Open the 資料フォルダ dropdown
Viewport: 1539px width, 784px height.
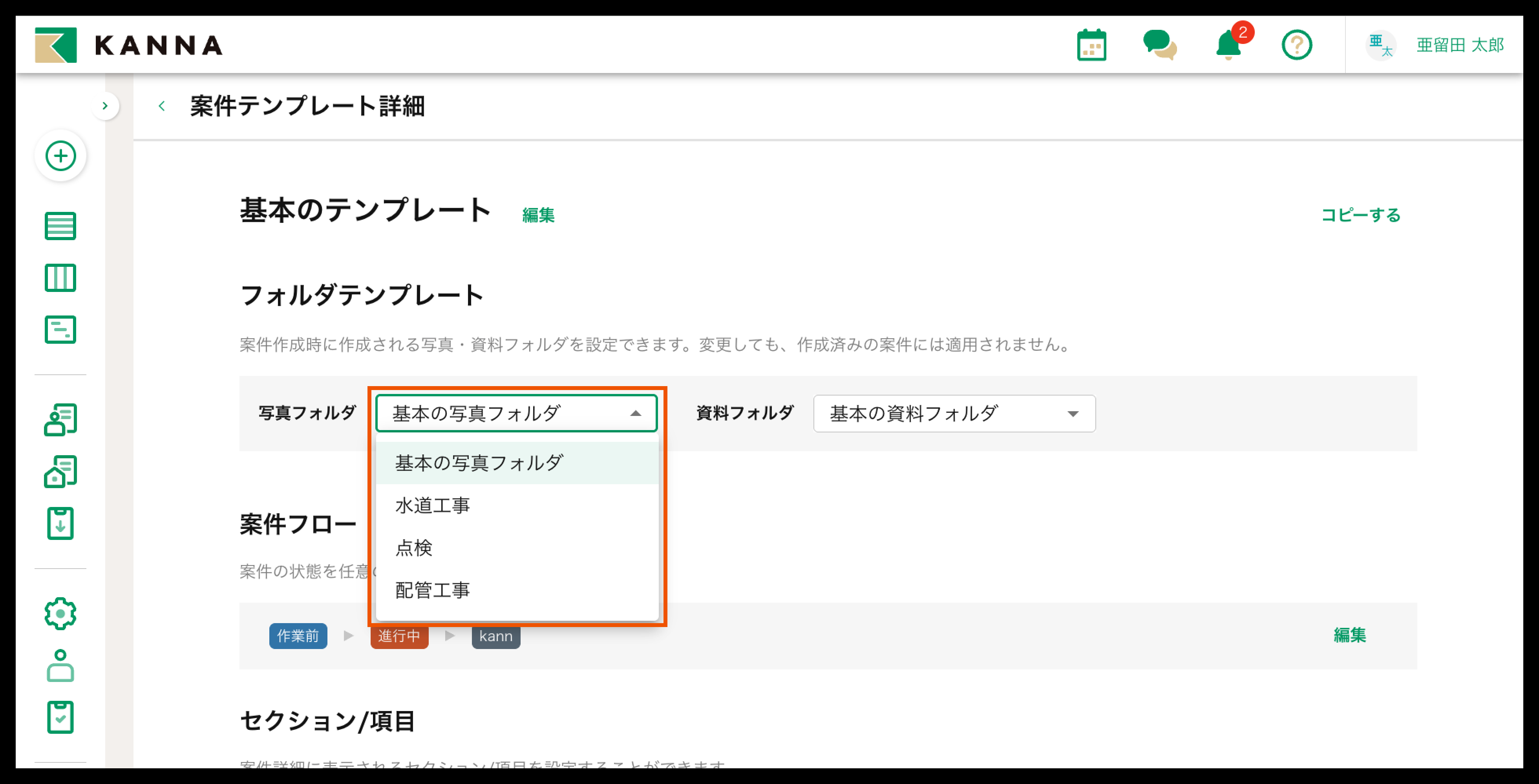(x=954, y=413)
